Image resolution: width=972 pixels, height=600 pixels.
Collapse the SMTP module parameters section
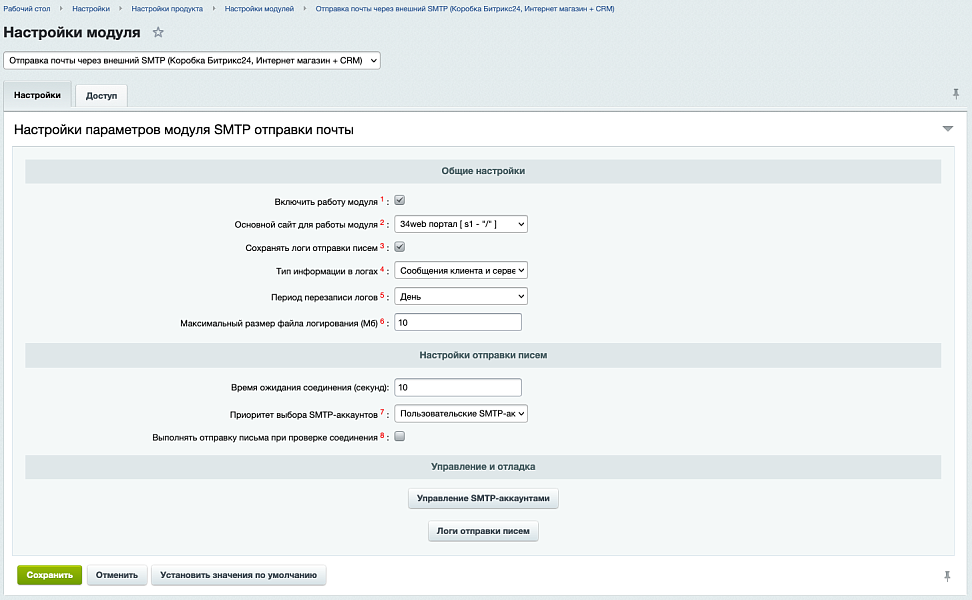click(947, 129)
